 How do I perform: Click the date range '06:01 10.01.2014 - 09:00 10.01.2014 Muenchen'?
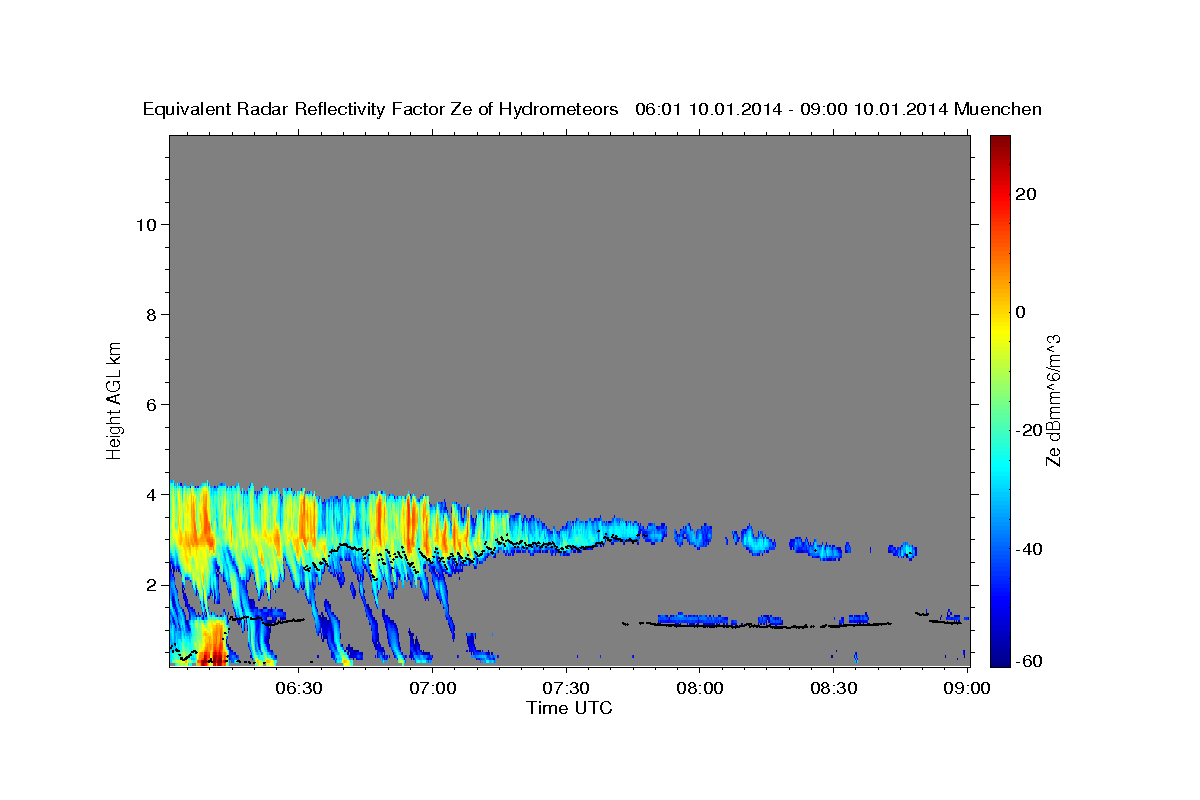pyautogui.click(x=839, y=109)
